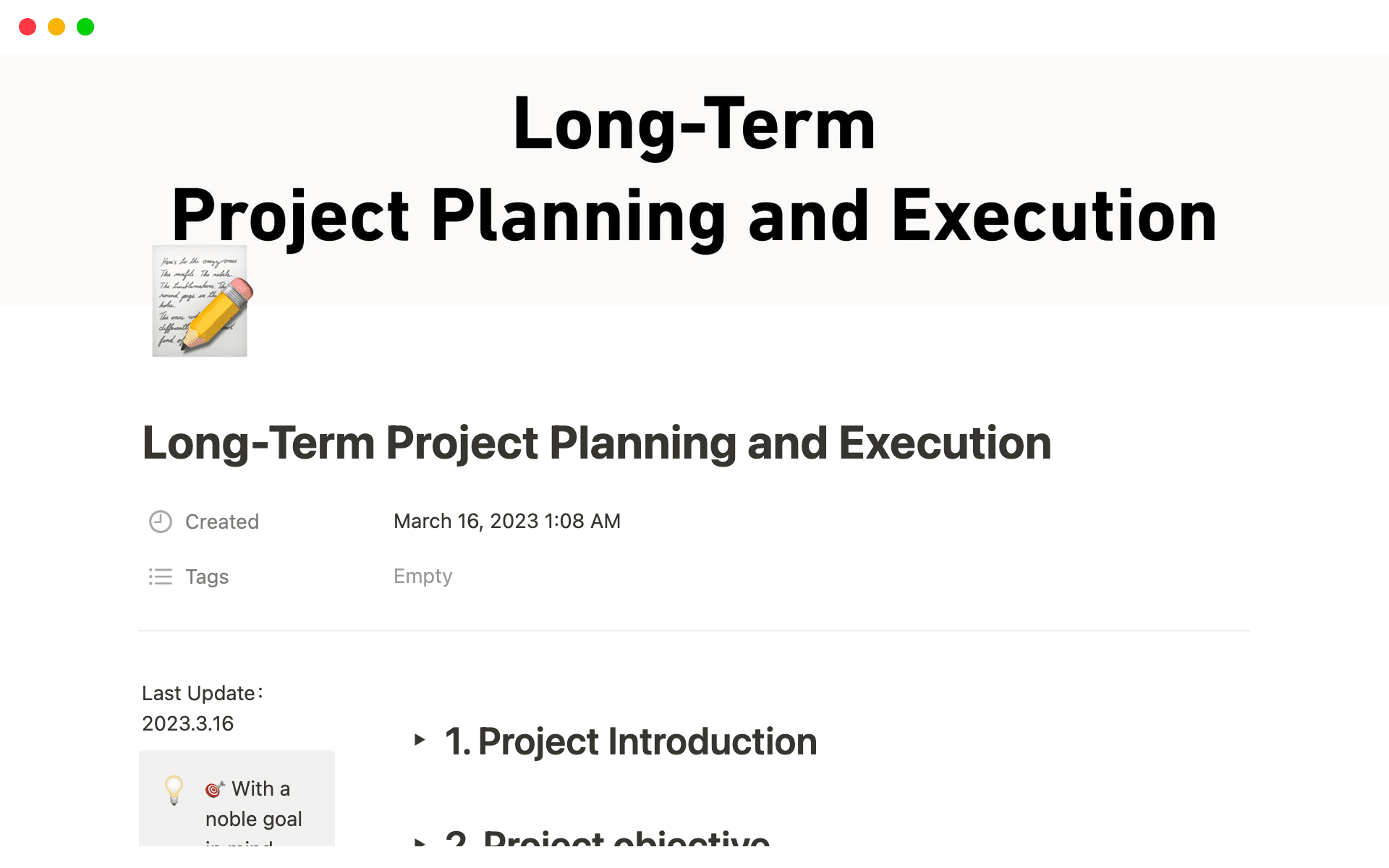
Task: Select the Last Update 2023.3.16 text
Action: coord(203,707)
